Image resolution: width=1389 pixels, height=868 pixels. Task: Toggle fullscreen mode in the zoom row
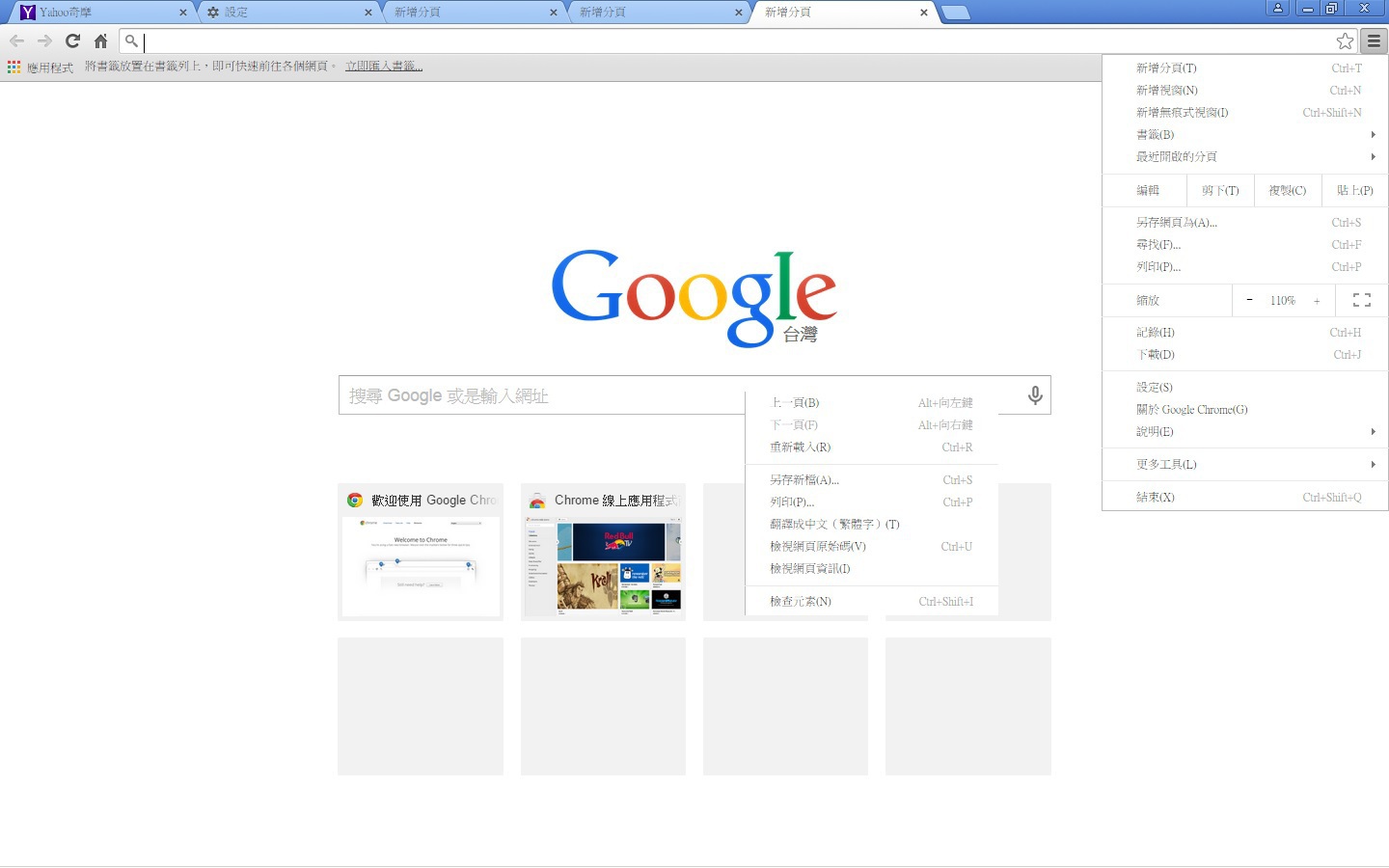[1362, 300]
